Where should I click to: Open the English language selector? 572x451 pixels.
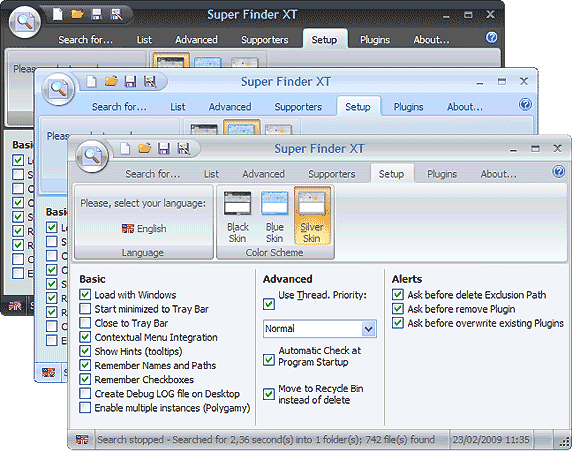tap(144, 229)
